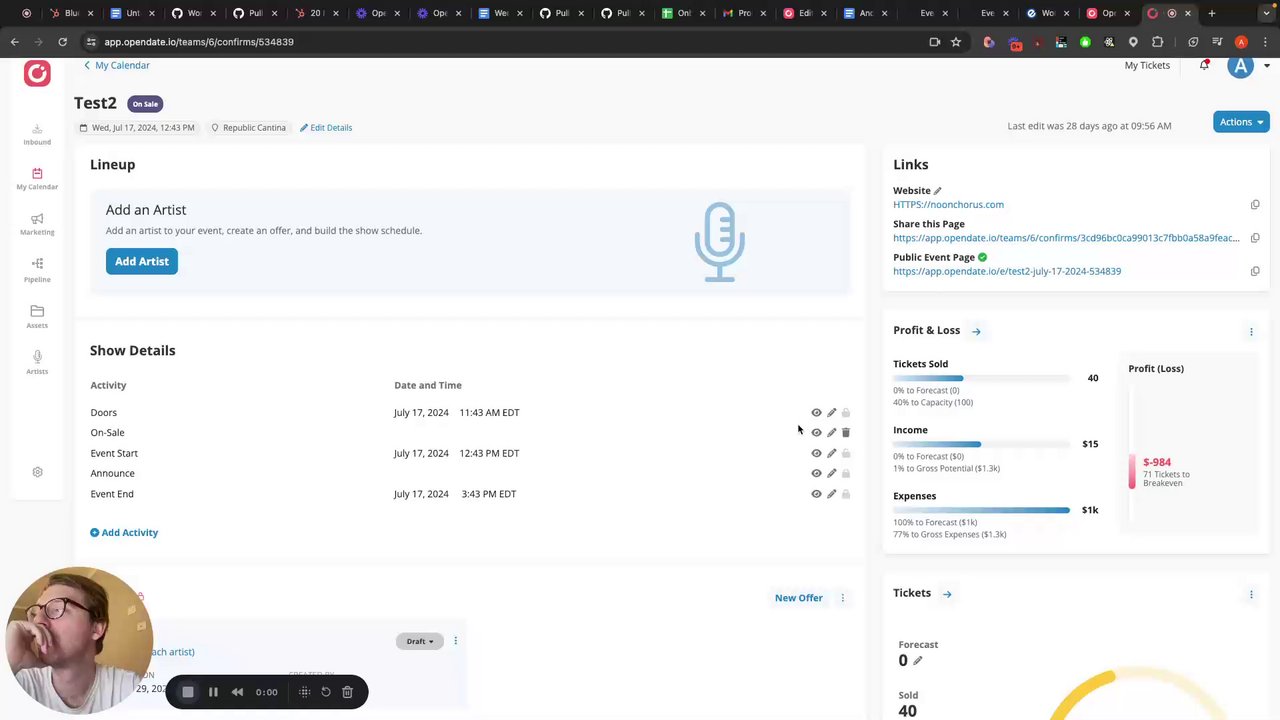Open a new browser tab
This screenshot has height=720, width=1280.
(1211, 13)
